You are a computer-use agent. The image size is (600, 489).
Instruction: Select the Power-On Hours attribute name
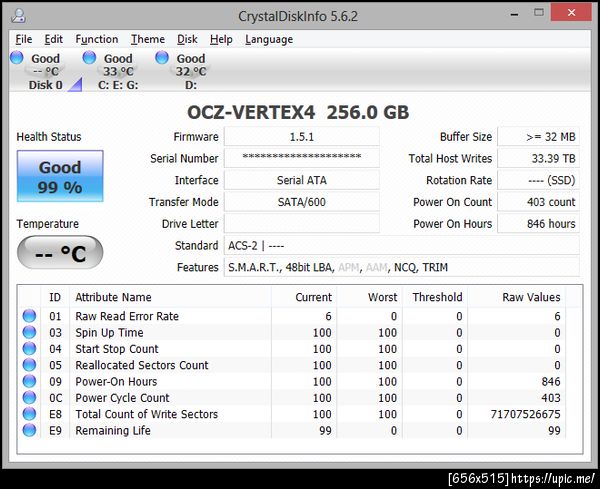(x=116, y=381)
